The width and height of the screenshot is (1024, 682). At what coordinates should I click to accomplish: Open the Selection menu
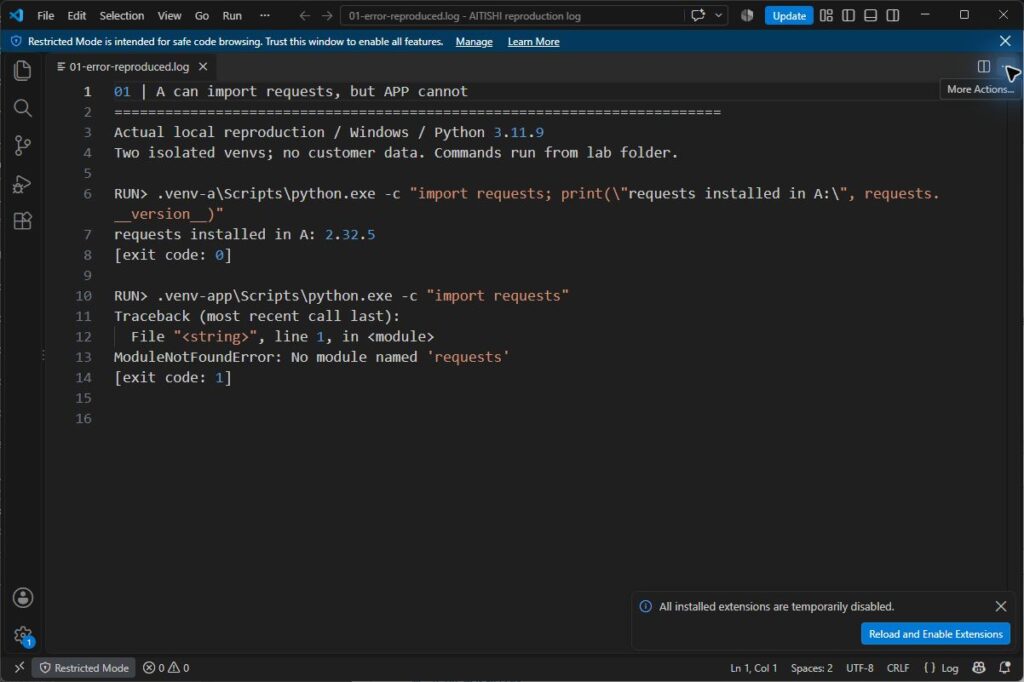tap(121, 16)
